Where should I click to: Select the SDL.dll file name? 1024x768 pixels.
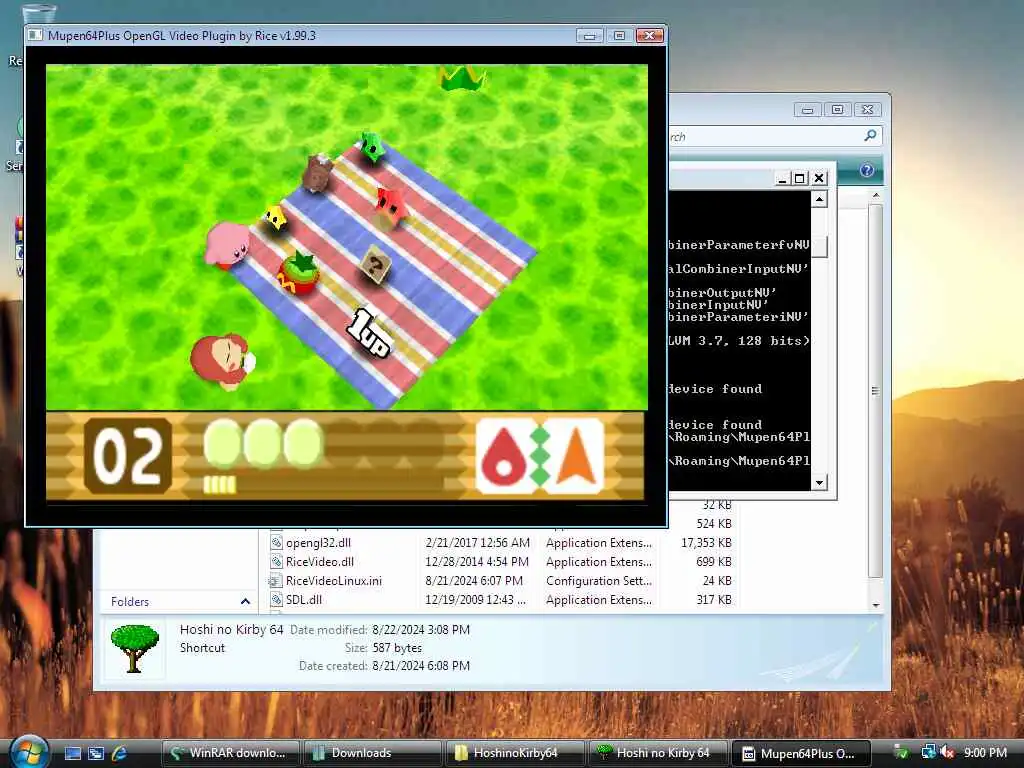point(304,600)
